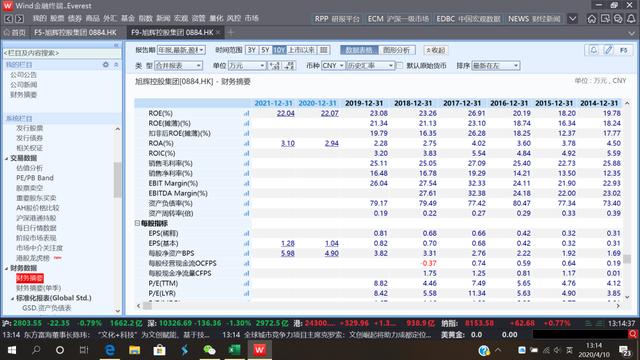Screen dimensions: 640x360
Task: Add a new tab with plus button
Action: point(231,32)
